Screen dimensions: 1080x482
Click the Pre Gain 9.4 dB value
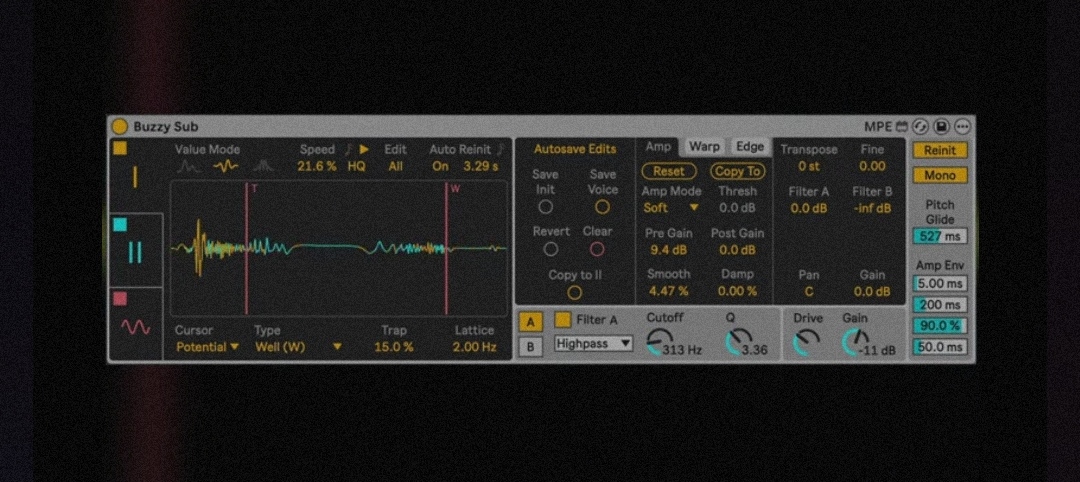(x=668, y=250)
